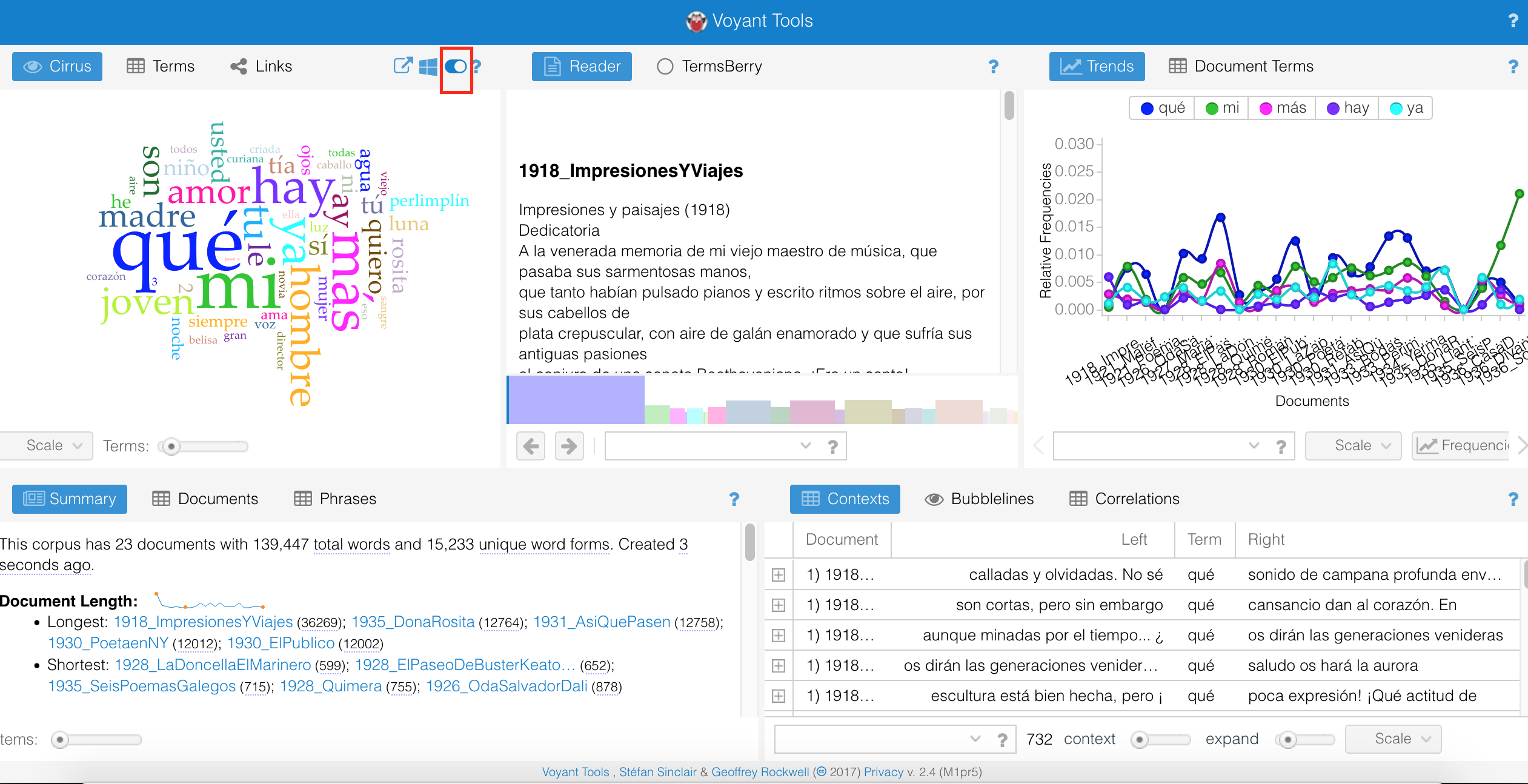The width and height of the screenshot is (1528, 784).
Task: Click the help icon in the Summary panel
Action: 734,499
